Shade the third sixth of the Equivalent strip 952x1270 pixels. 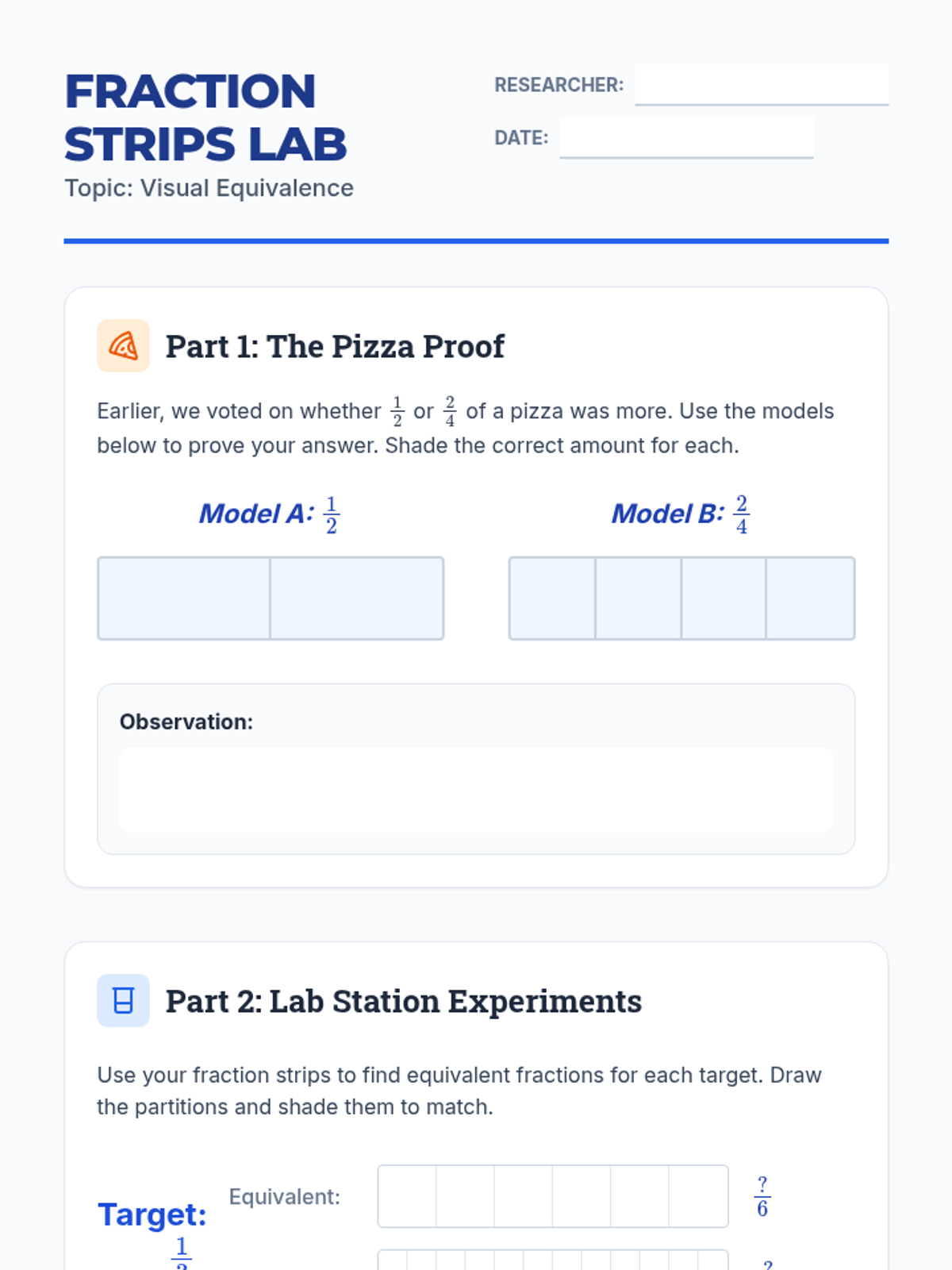523,1196
